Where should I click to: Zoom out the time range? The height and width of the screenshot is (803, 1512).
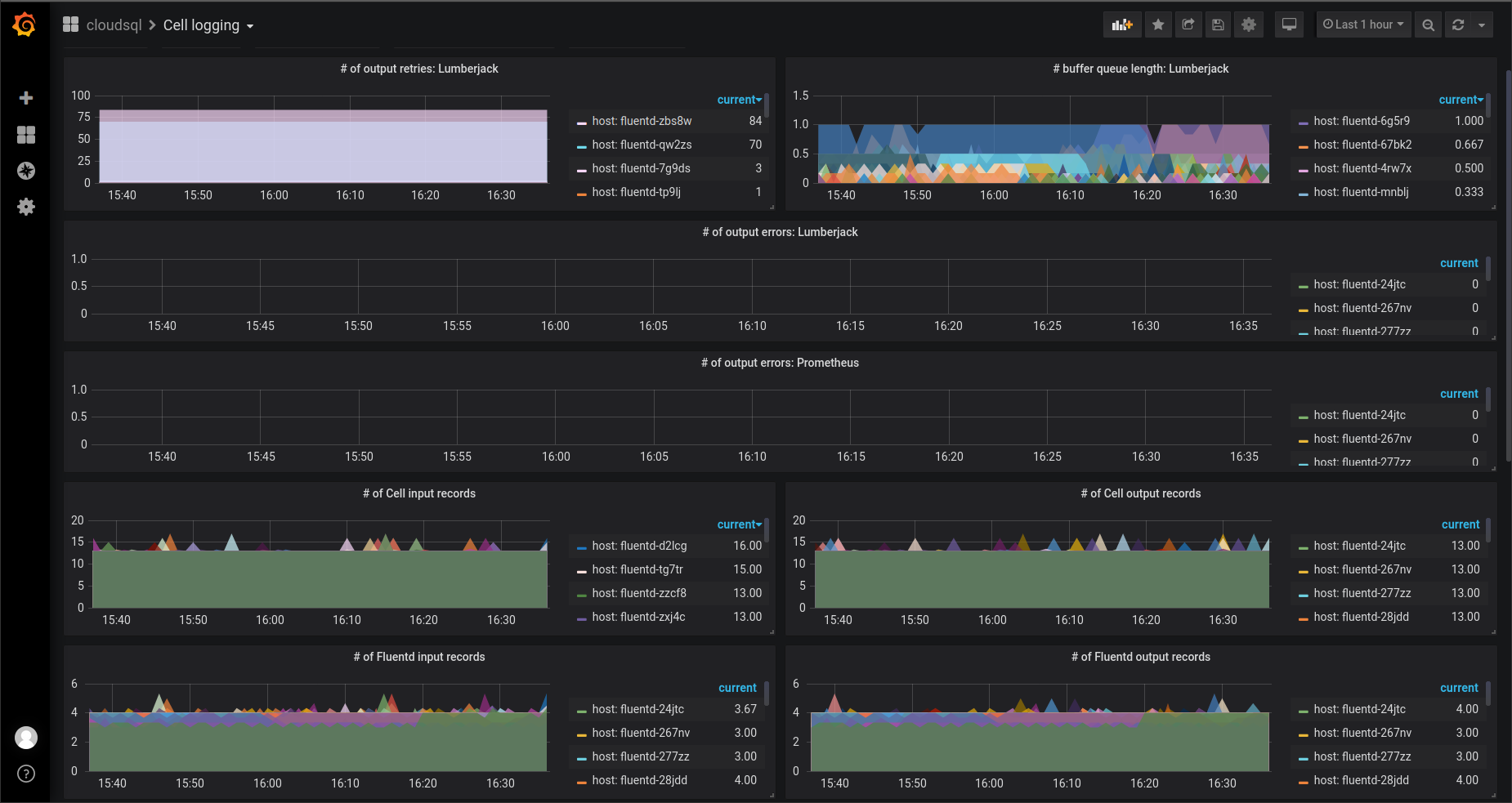pos(1428,25)
